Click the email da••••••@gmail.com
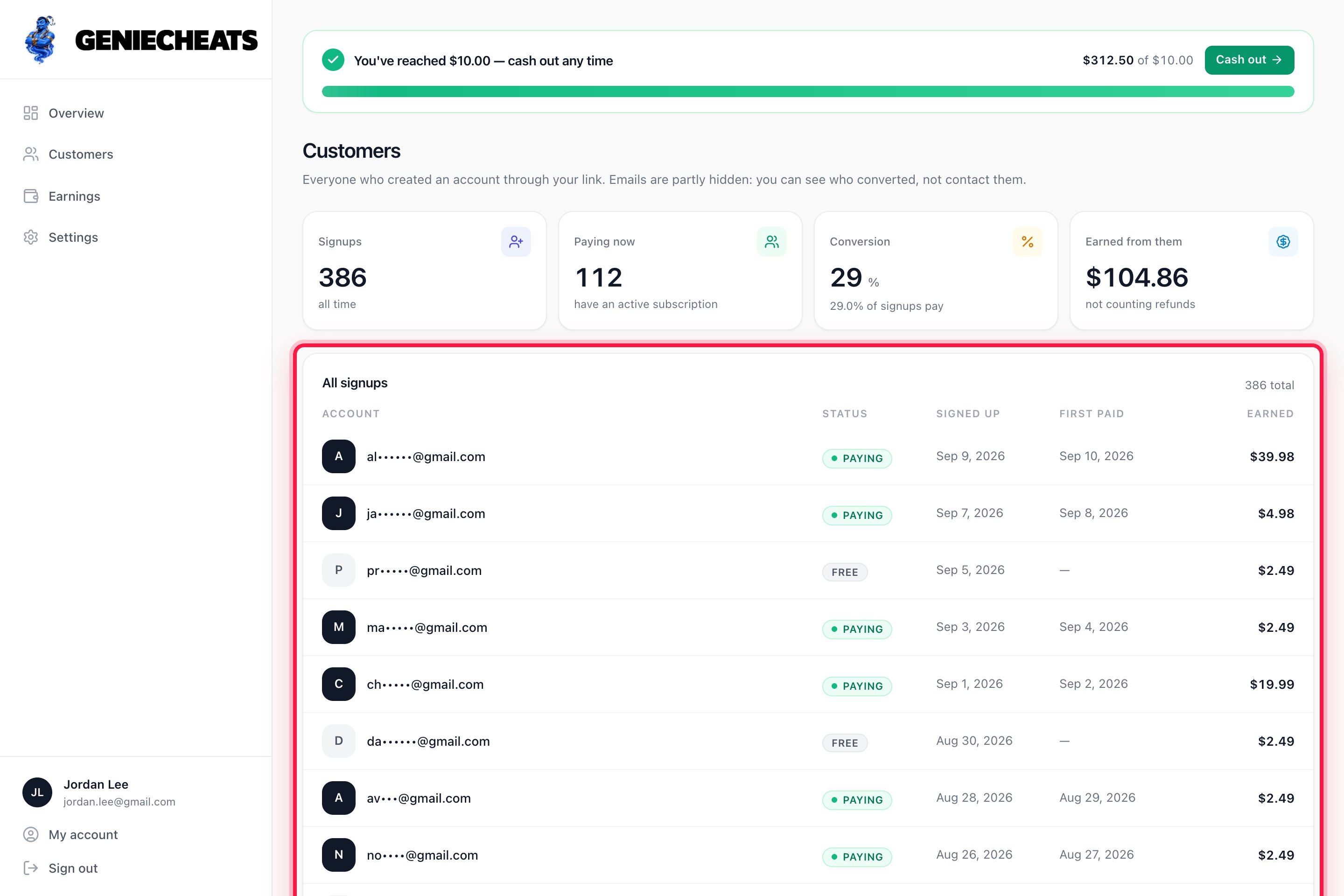Viewport: 1344px width, 896px height. (x=428, y=741)
